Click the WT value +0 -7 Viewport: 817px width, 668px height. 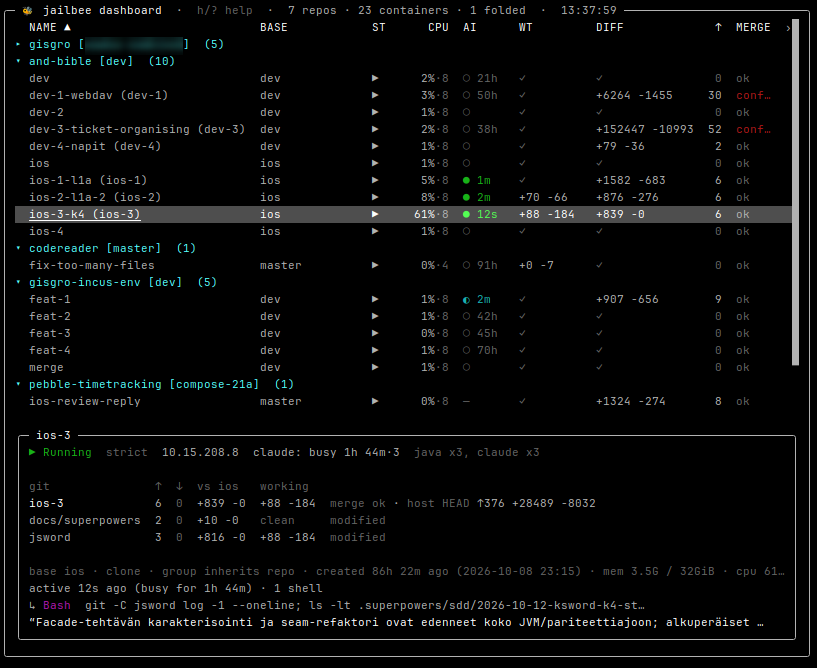tap(536, 265)
